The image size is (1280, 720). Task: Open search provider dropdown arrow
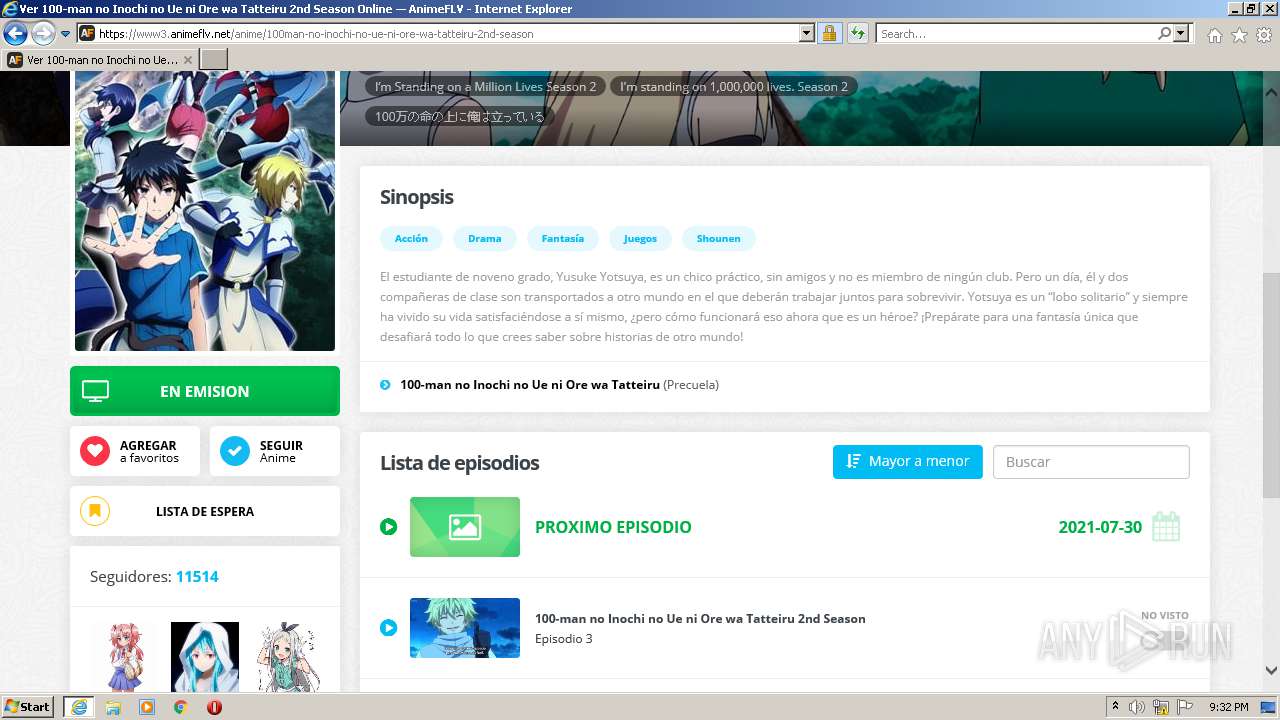coord(1182,33)
